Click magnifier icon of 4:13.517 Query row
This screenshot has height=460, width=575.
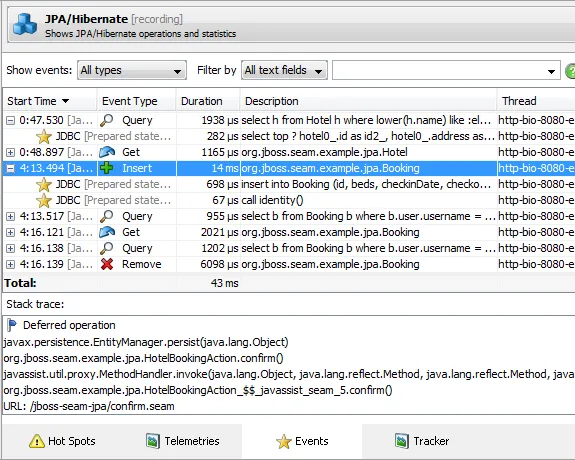click(x=107, y=216)
